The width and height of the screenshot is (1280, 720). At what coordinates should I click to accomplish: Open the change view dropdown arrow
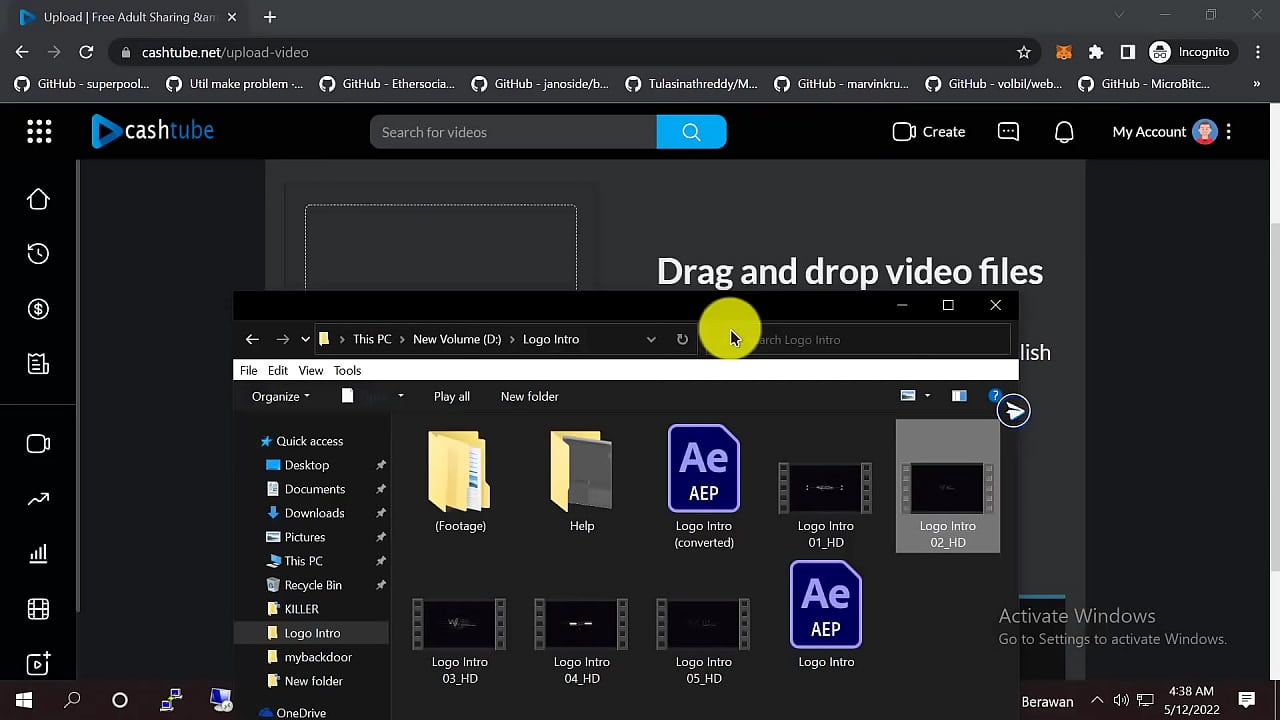927,396
